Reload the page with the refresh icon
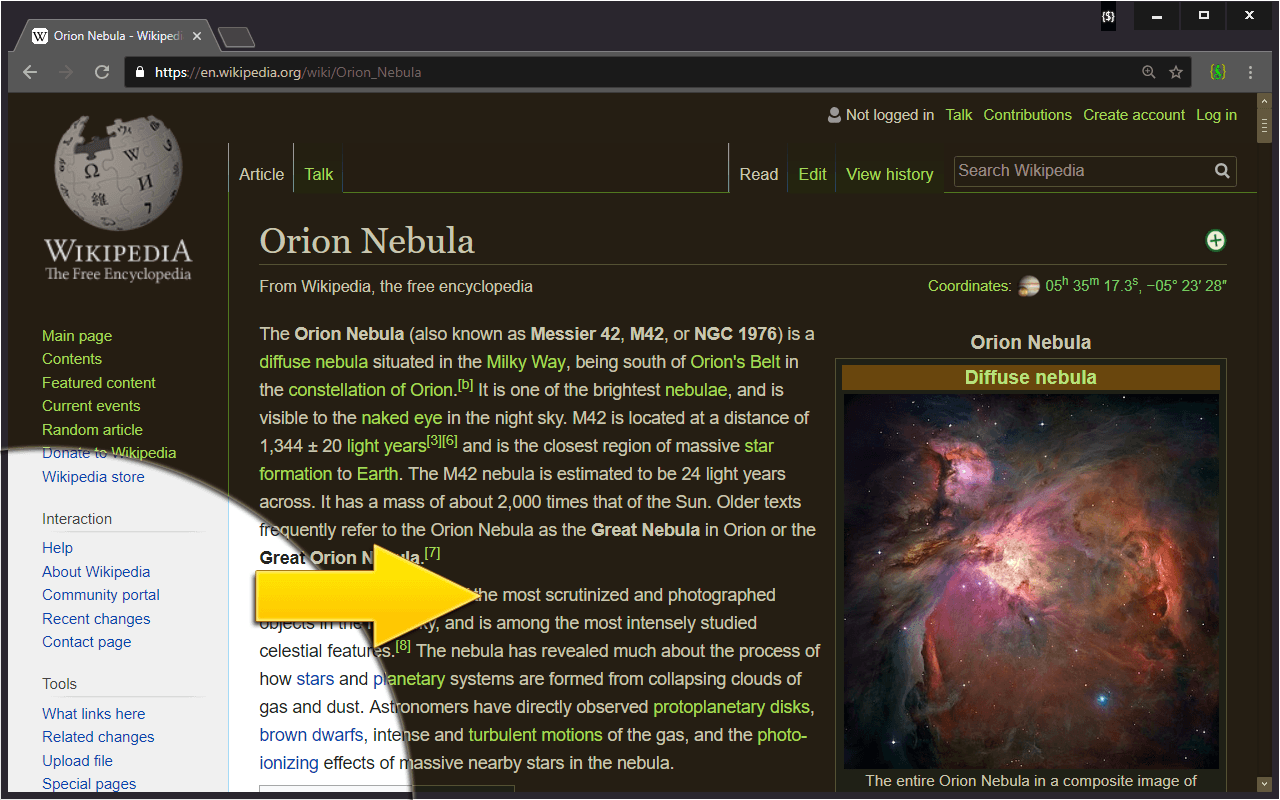 (102, 72)
